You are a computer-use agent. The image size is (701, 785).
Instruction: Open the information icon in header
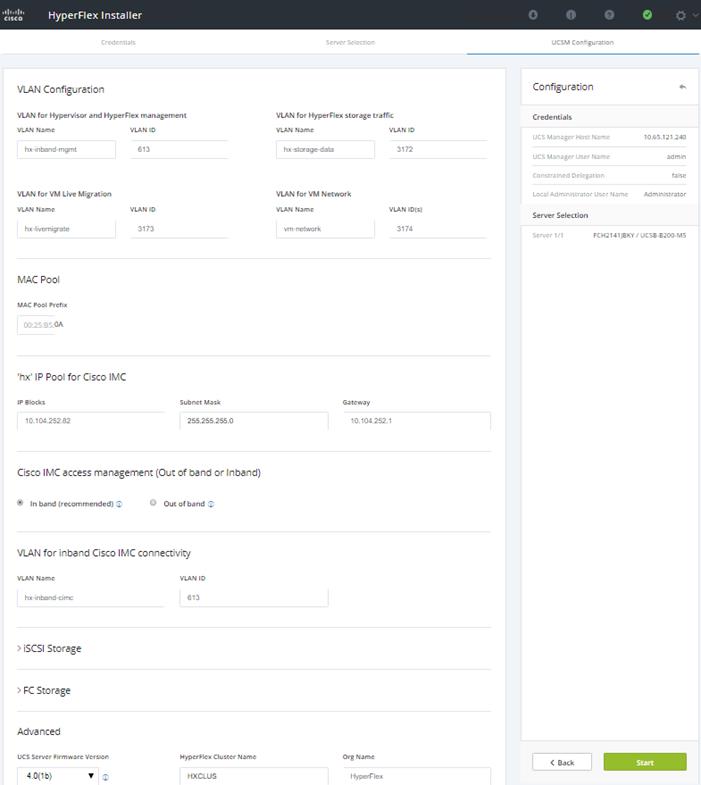pyautogui.click(x=571, y=15)
